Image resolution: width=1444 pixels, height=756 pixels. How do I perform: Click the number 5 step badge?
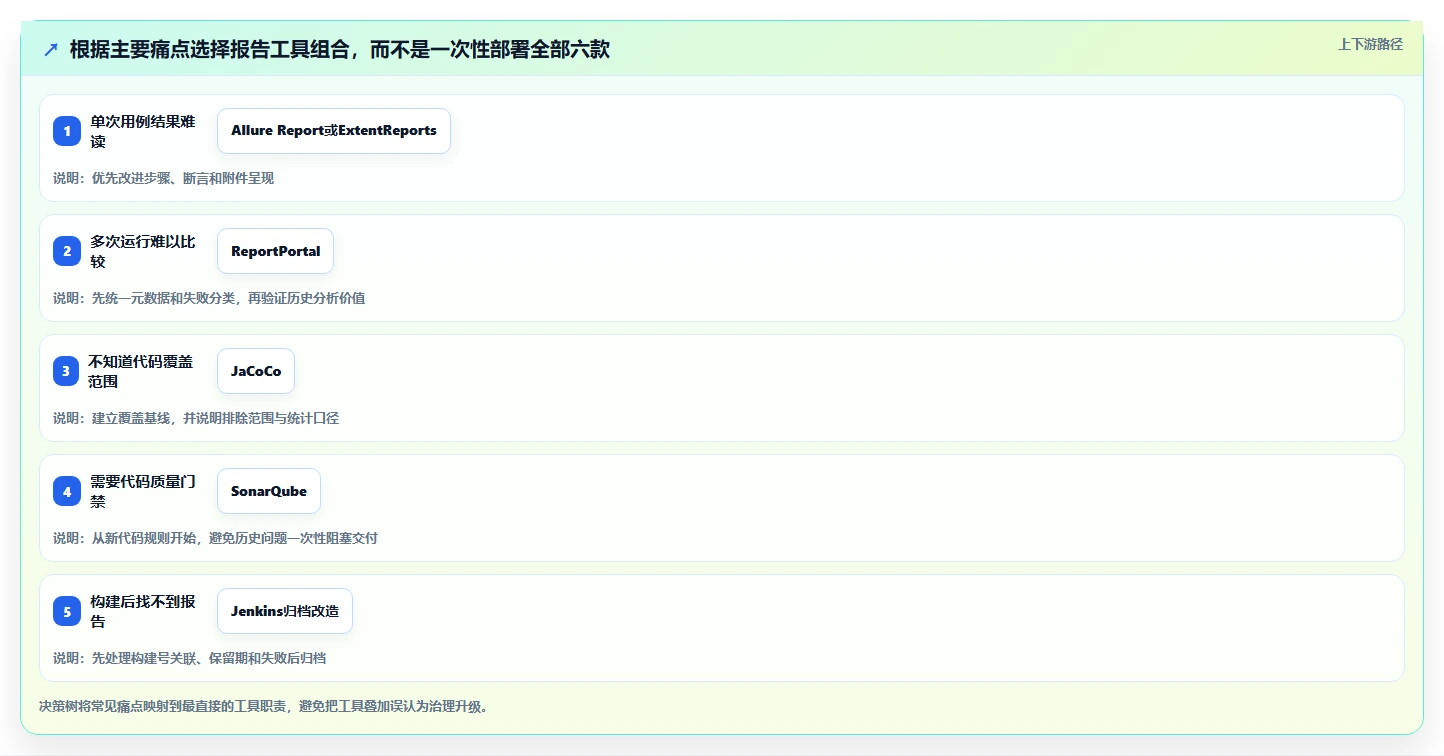[x=67, y=611]
